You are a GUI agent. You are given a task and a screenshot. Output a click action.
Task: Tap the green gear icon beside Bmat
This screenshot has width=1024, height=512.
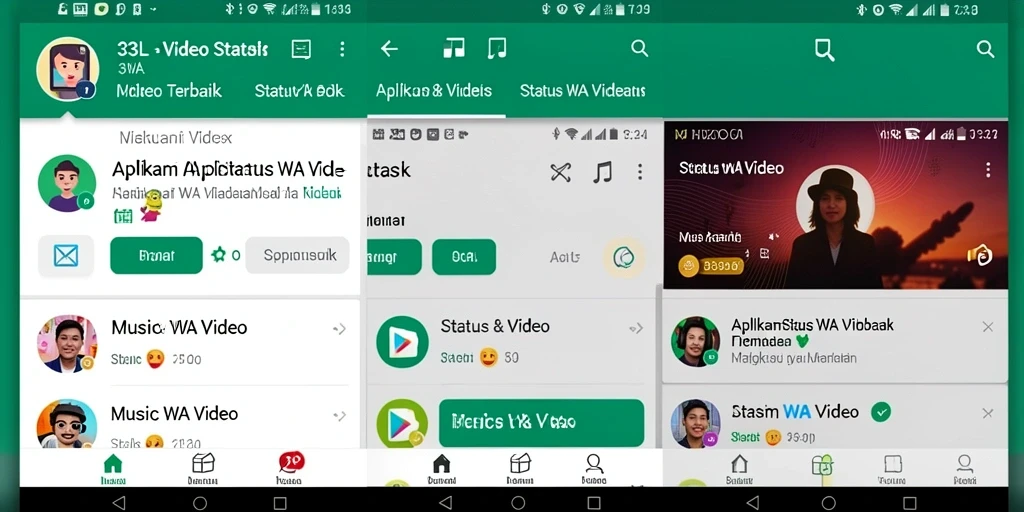tap(218, 255)
